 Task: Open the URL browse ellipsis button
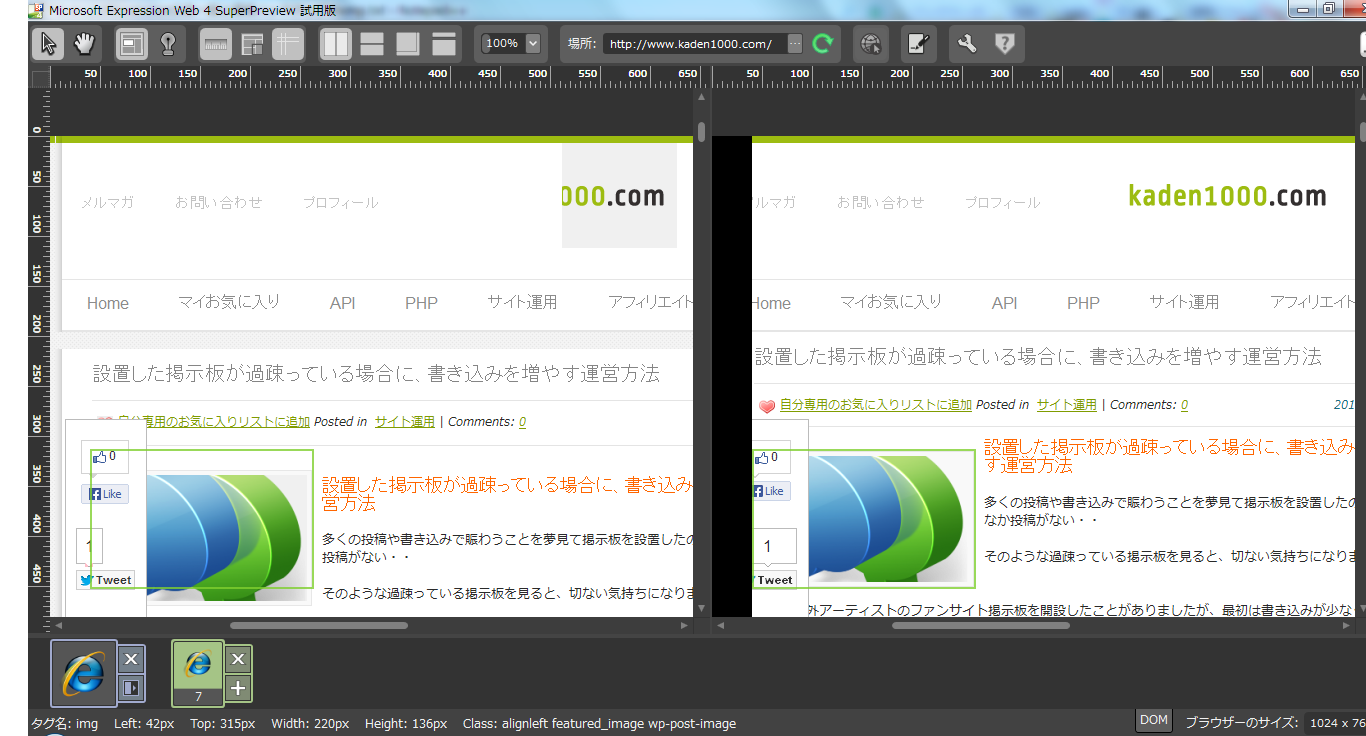coord(795,44)
